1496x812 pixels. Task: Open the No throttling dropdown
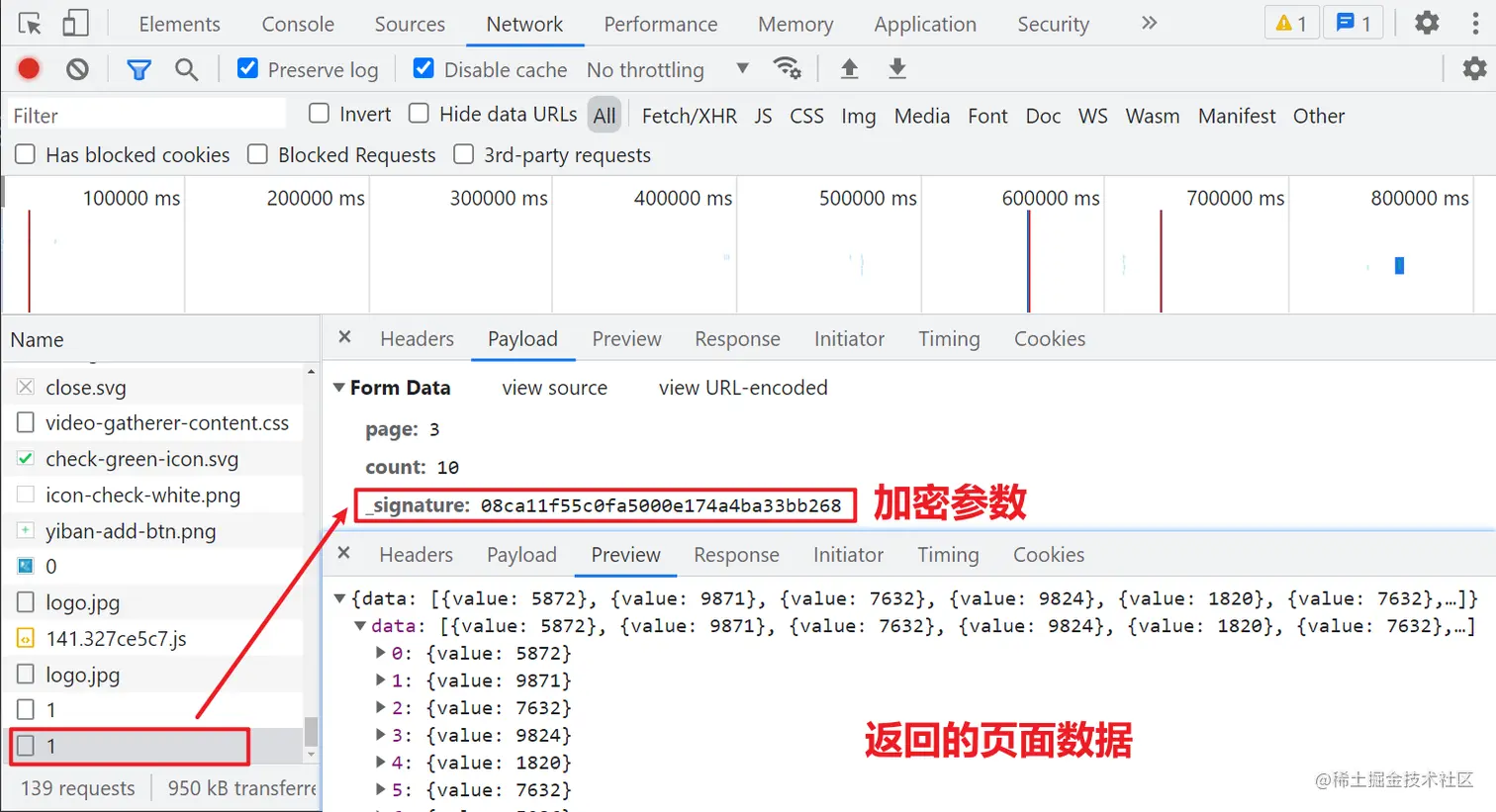668,69
